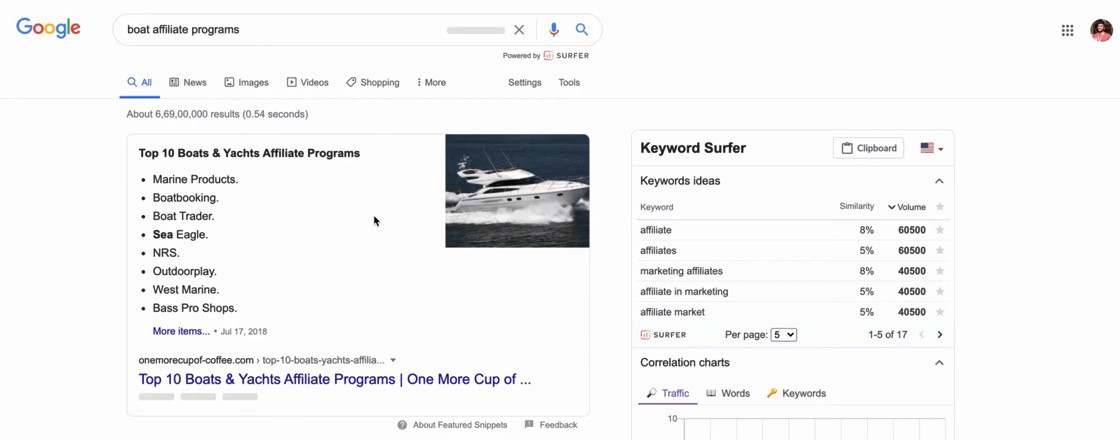Collapse the Keywords ideas section

[x=939, y=181]
